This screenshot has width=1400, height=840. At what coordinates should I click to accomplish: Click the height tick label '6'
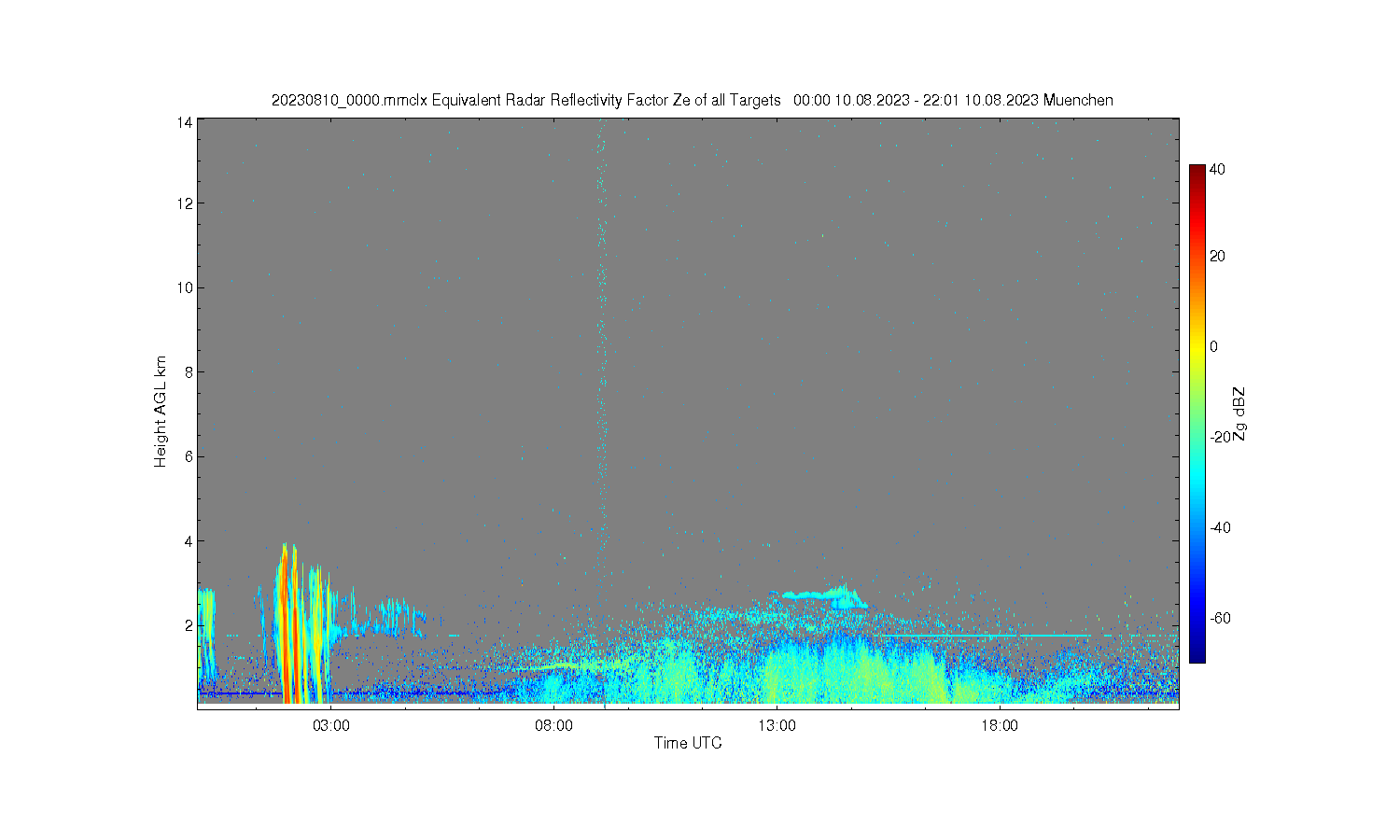point(189,456)
